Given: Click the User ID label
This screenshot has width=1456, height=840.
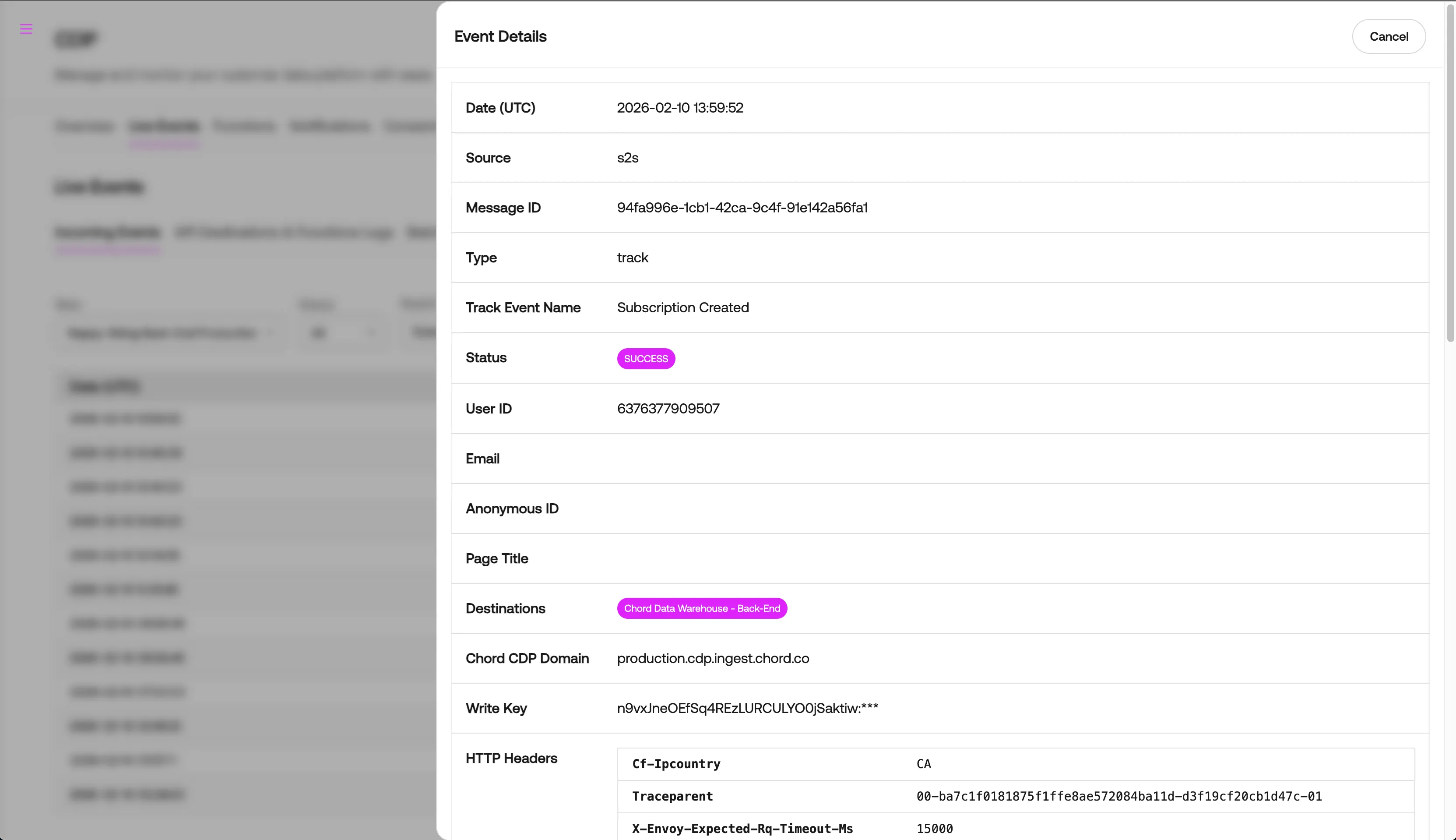Looking at the screenshot, I should 489,409.
